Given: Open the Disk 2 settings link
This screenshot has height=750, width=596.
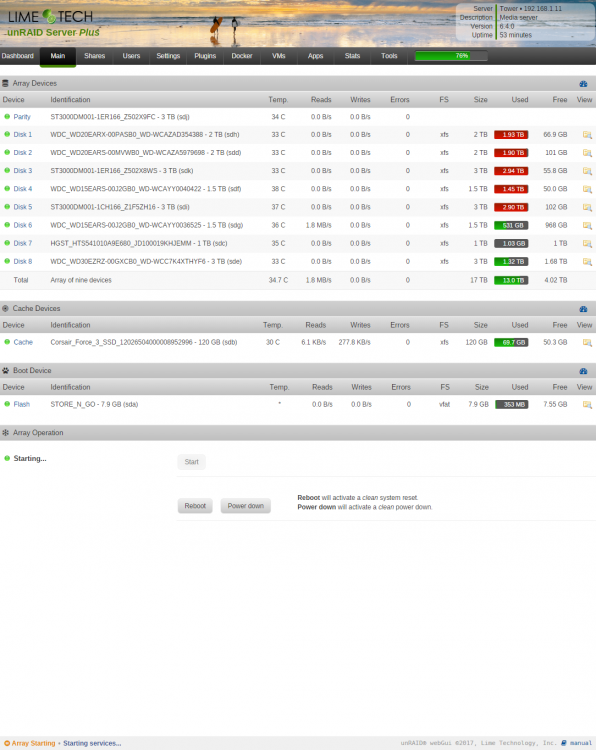Looking at the screenshot, I should 22,153.
